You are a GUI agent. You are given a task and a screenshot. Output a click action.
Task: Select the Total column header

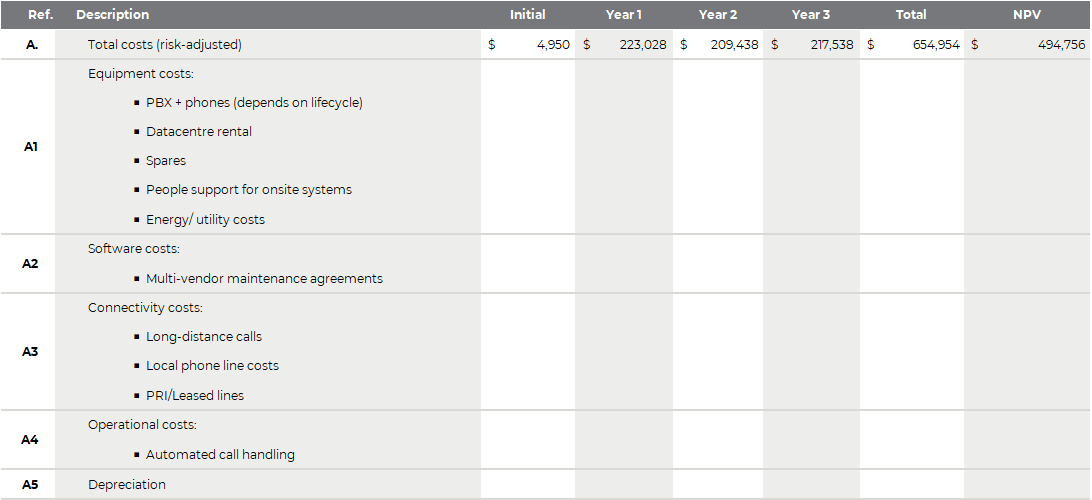tap(911, 15)
